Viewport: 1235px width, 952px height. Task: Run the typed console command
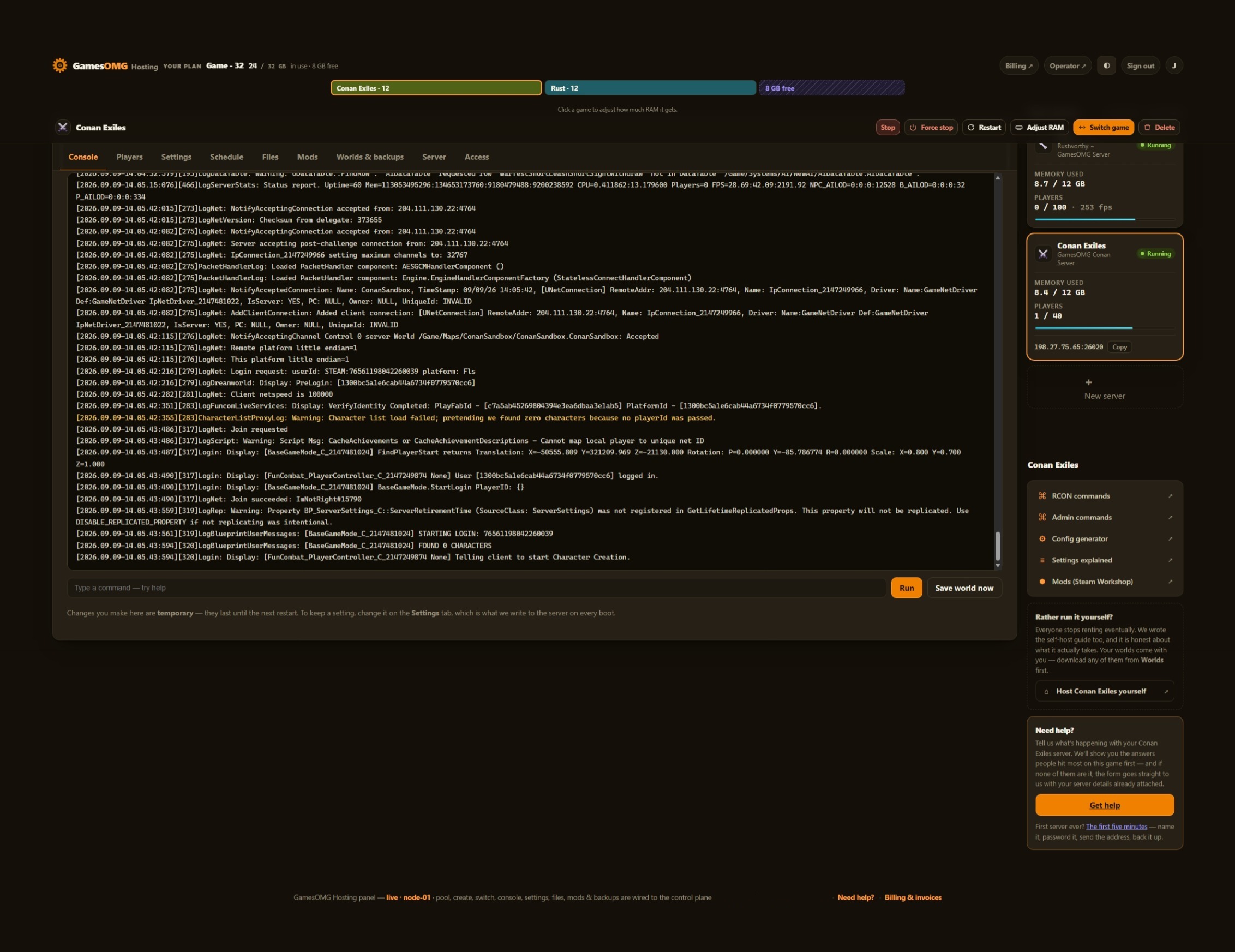pyautogui.click(x=907, y=588)
